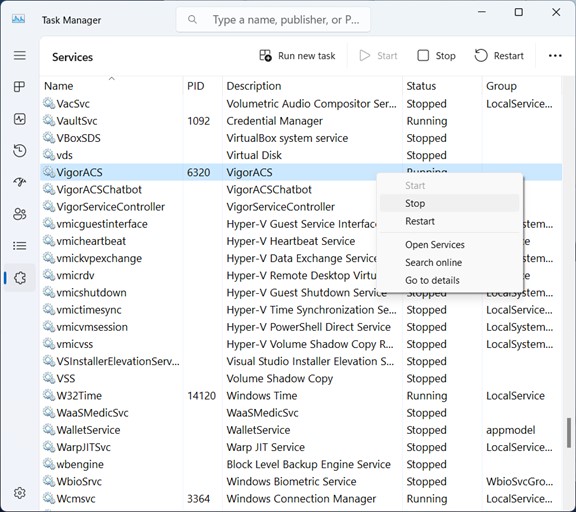Select the vmicvss service name
The height and width of the screenshot is (512, 576).
(75, 344)
